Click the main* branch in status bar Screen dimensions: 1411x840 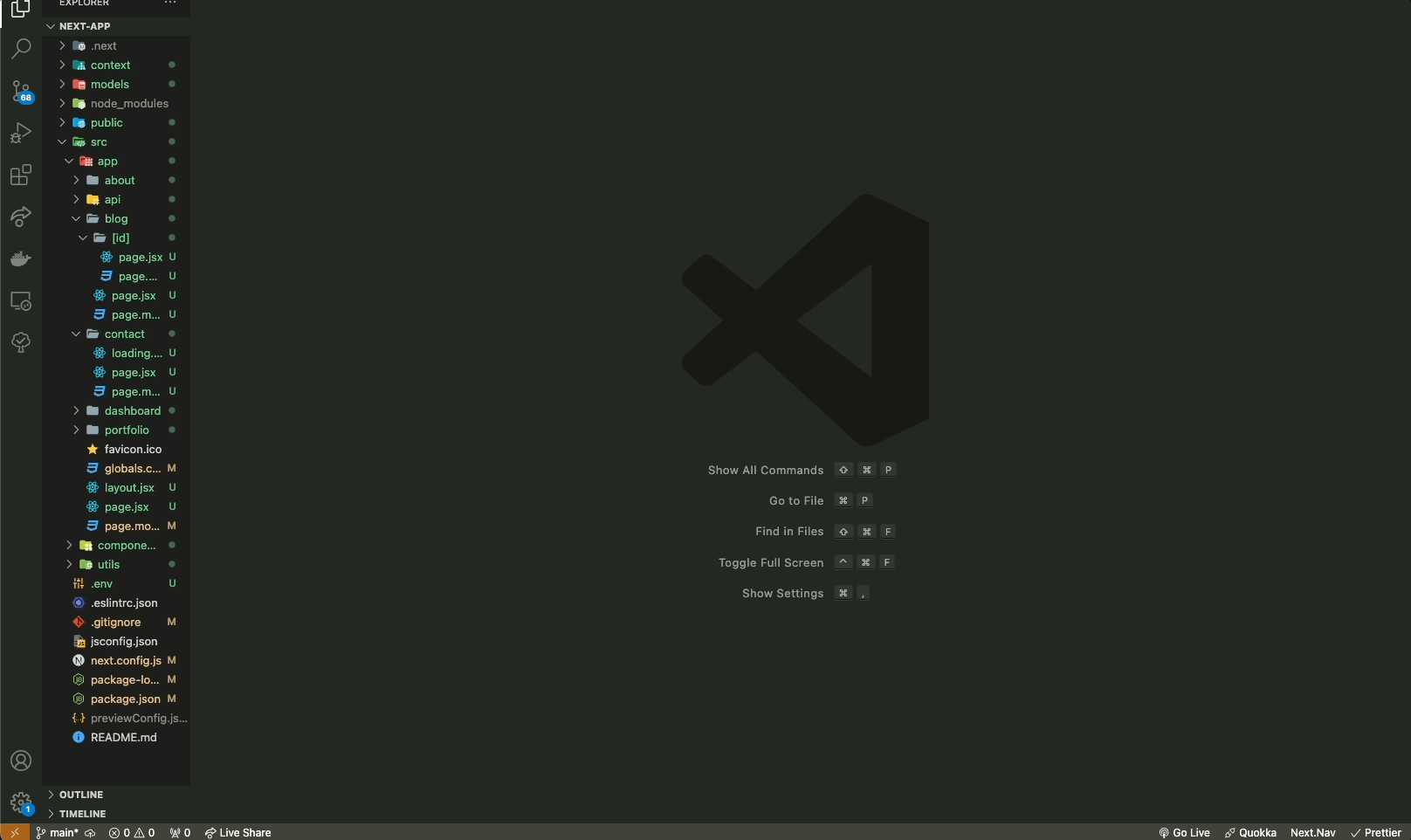57,832
